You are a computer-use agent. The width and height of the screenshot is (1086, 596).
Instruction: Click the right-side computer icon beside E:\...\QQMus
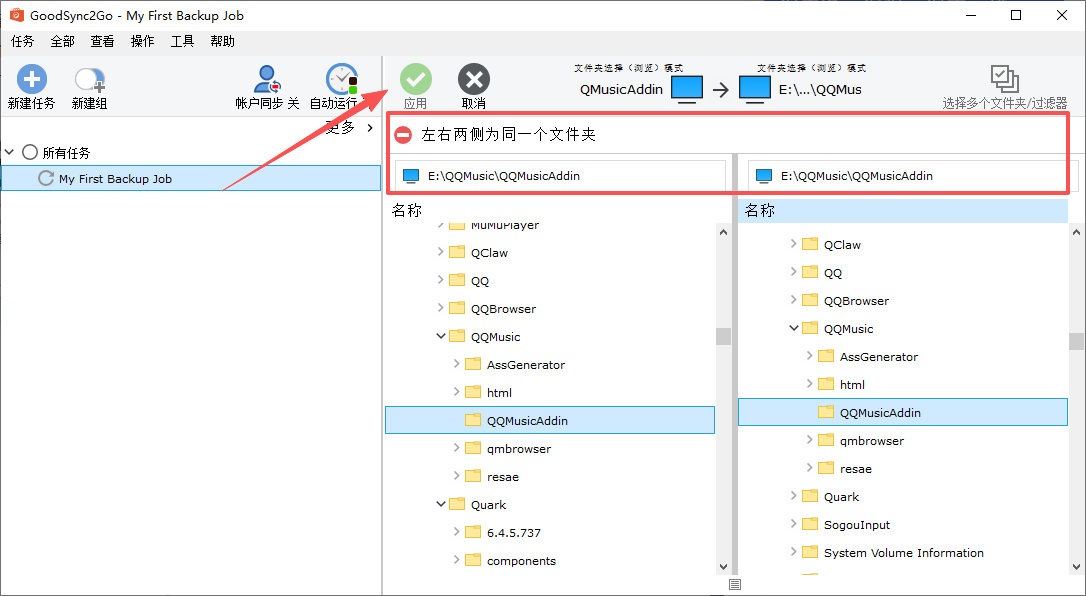(754, 89)
